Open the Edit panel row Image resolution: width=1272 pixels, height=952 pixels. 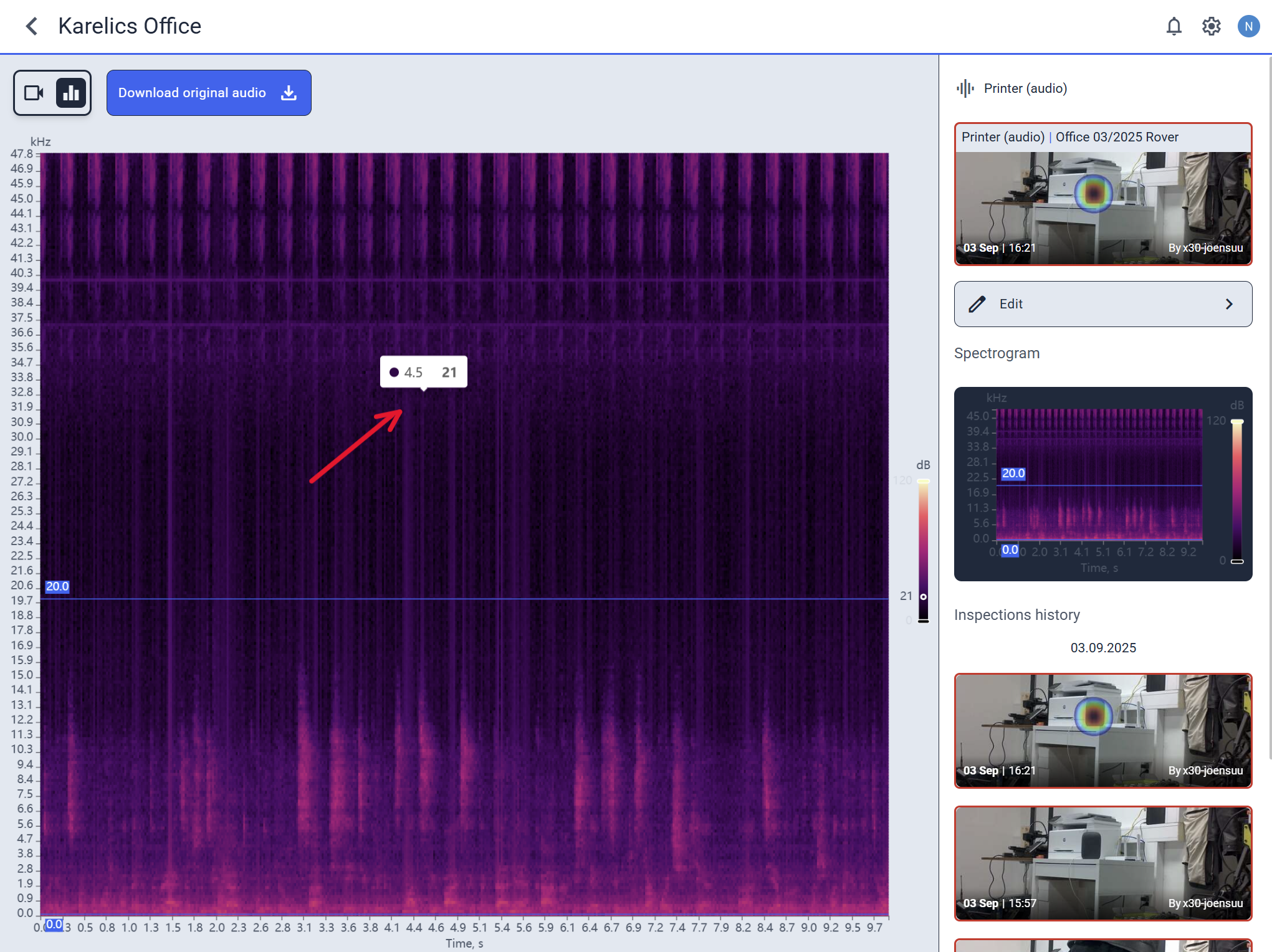click(1102, 304)
